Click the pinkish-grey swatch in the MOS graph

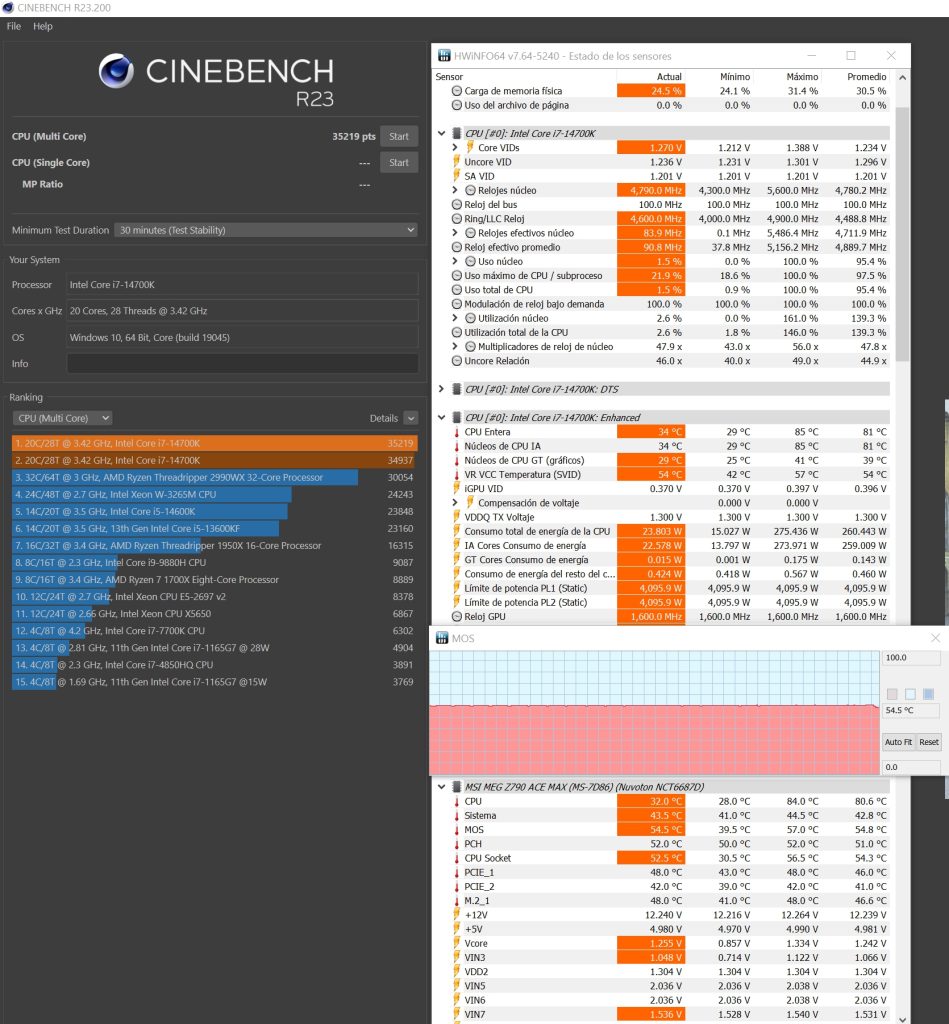[892, 694]
